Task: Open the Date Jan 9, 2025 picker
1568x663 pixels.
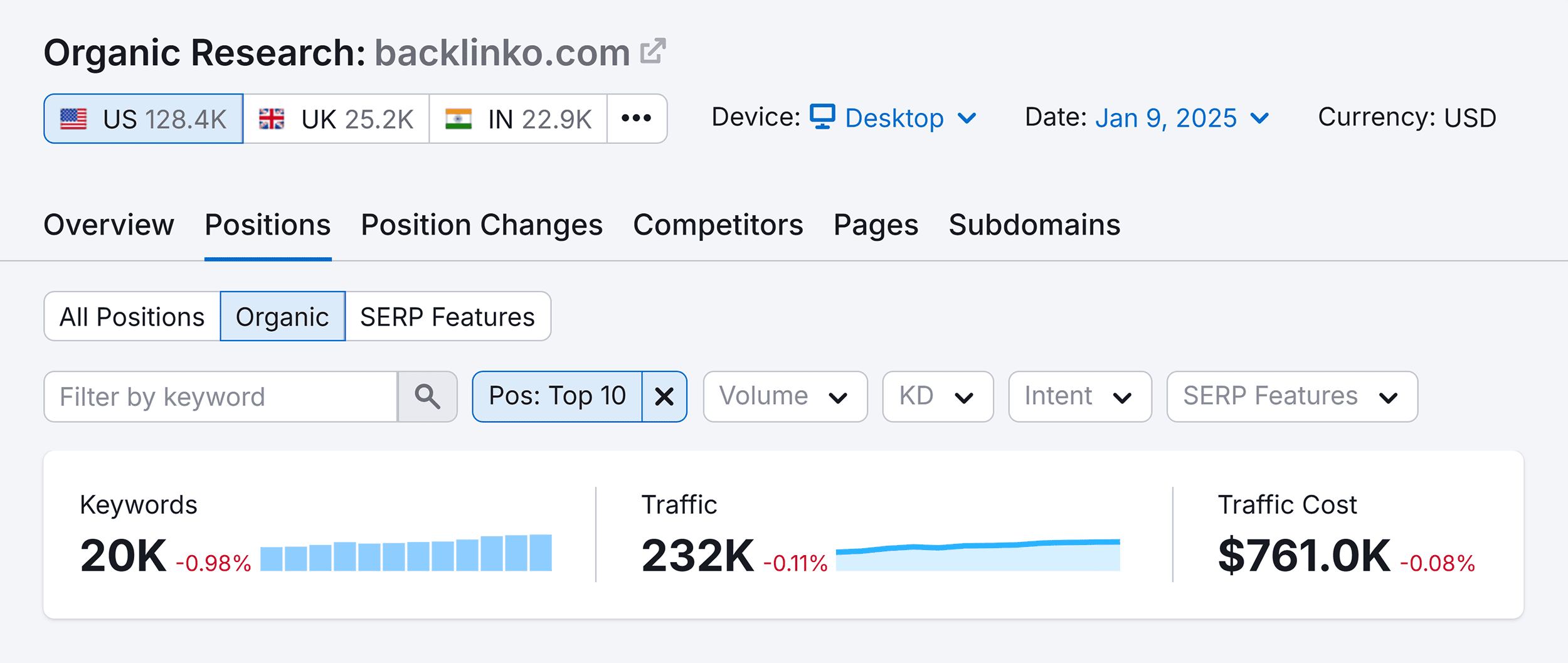Action: tap(1182, 118)
